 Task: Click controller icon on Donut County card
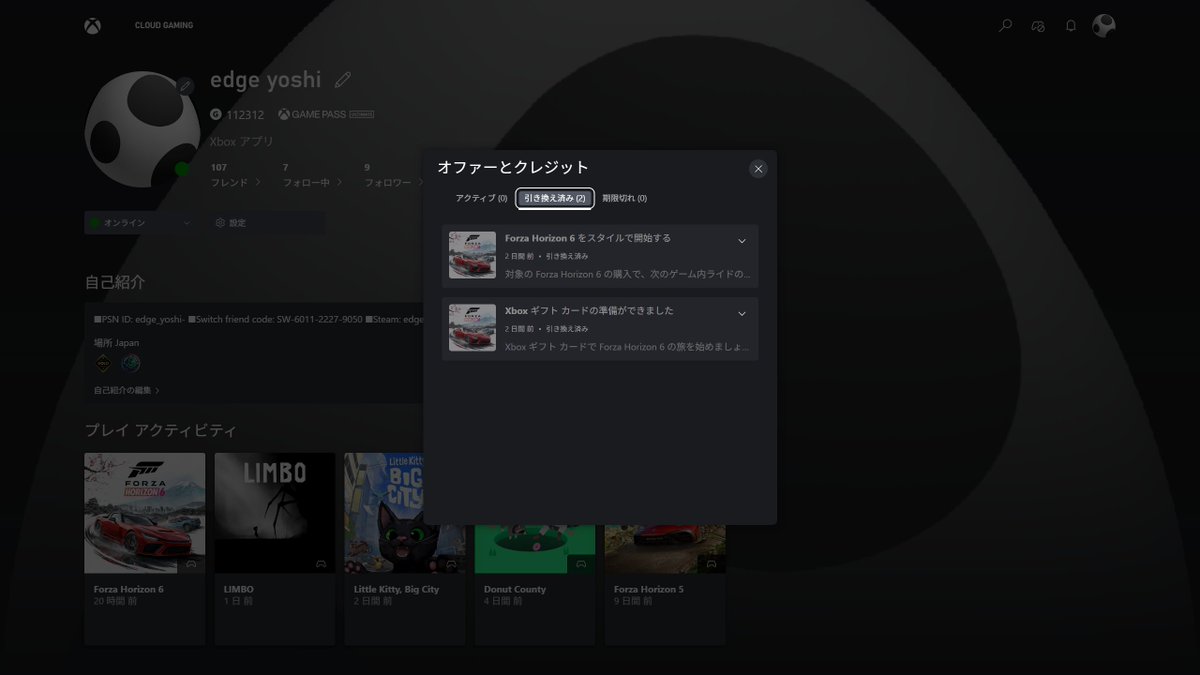[x=581, y=564]
